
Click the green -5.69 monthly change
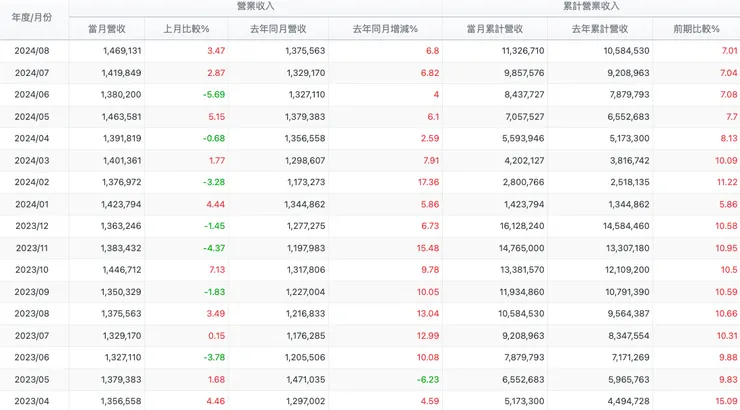pyautogui.click(x=214, y=94)
